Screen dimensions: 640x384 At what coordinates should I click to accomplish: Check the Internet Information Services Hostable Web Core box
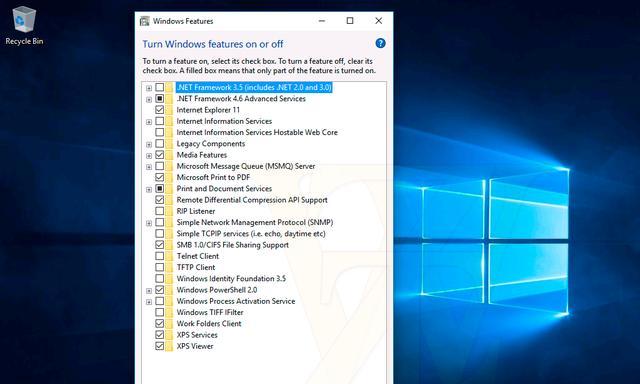pyautogui.click(x=160, y=132)
